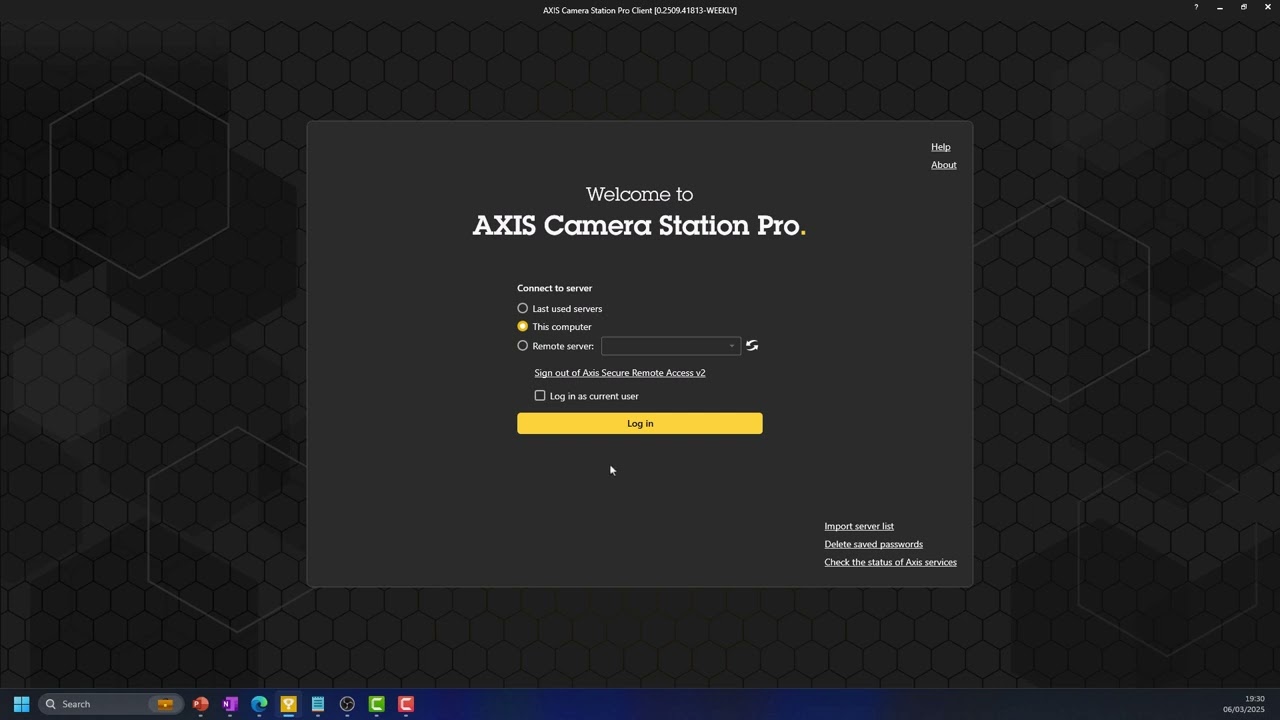Close the AXIS Camera Station Pro Client

click(1268, 7)
